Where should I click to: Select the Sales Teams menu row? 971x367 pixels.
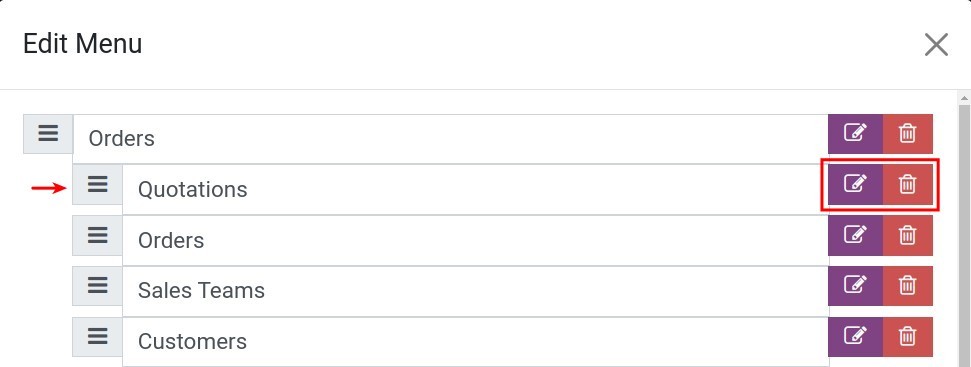point(475,291)
